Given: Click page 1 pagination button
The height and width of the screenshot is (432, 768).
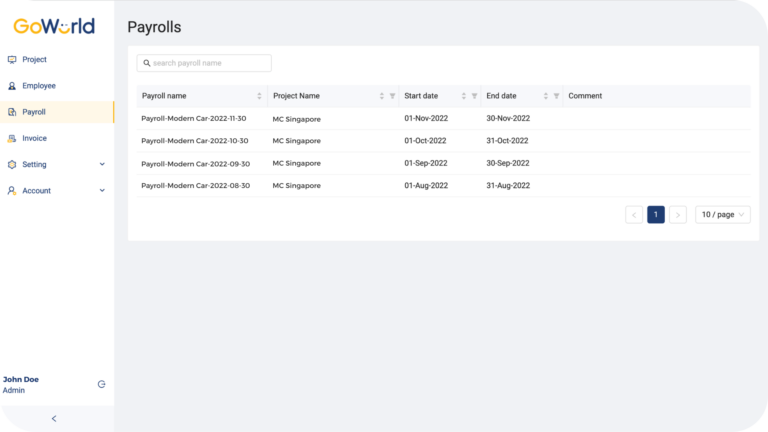Looking at the screenshot, I should (x=656, y=215).
